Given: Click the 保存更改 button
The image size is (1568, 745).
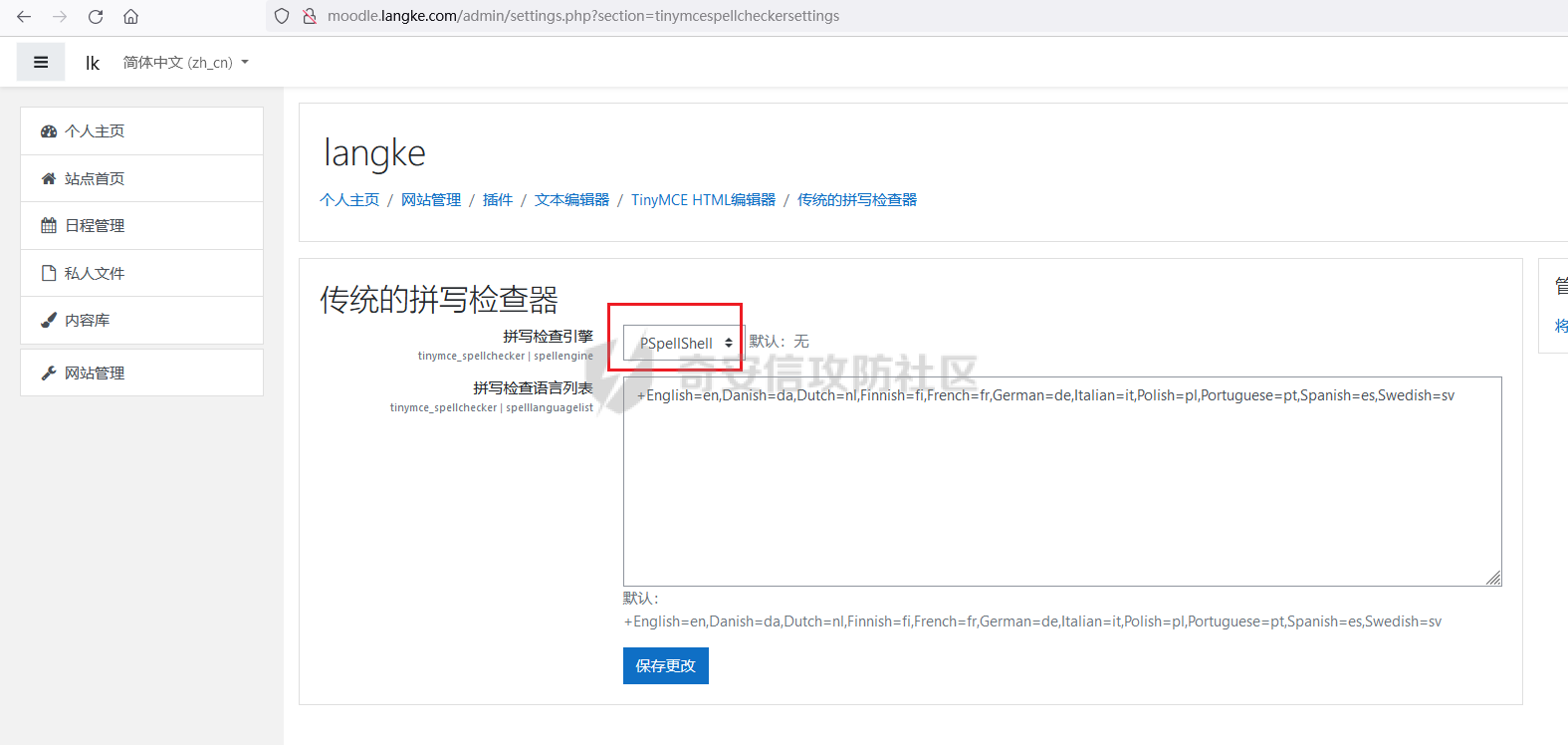Looking at the screenshot, I should click(665, 666).
